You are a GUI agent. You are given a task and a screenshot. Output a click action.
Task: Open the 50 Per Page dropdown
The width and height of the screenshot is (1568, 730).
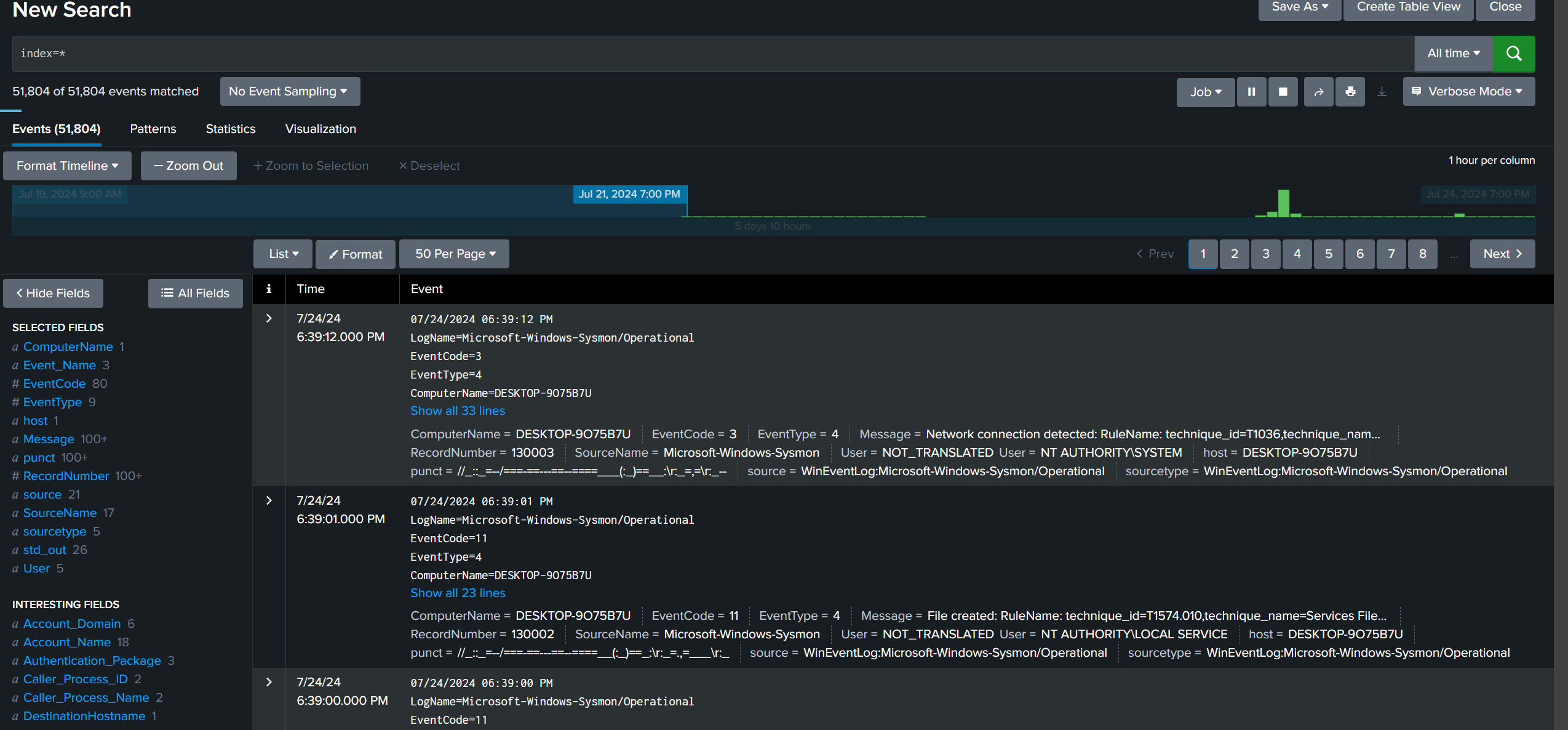coord(454,254)
